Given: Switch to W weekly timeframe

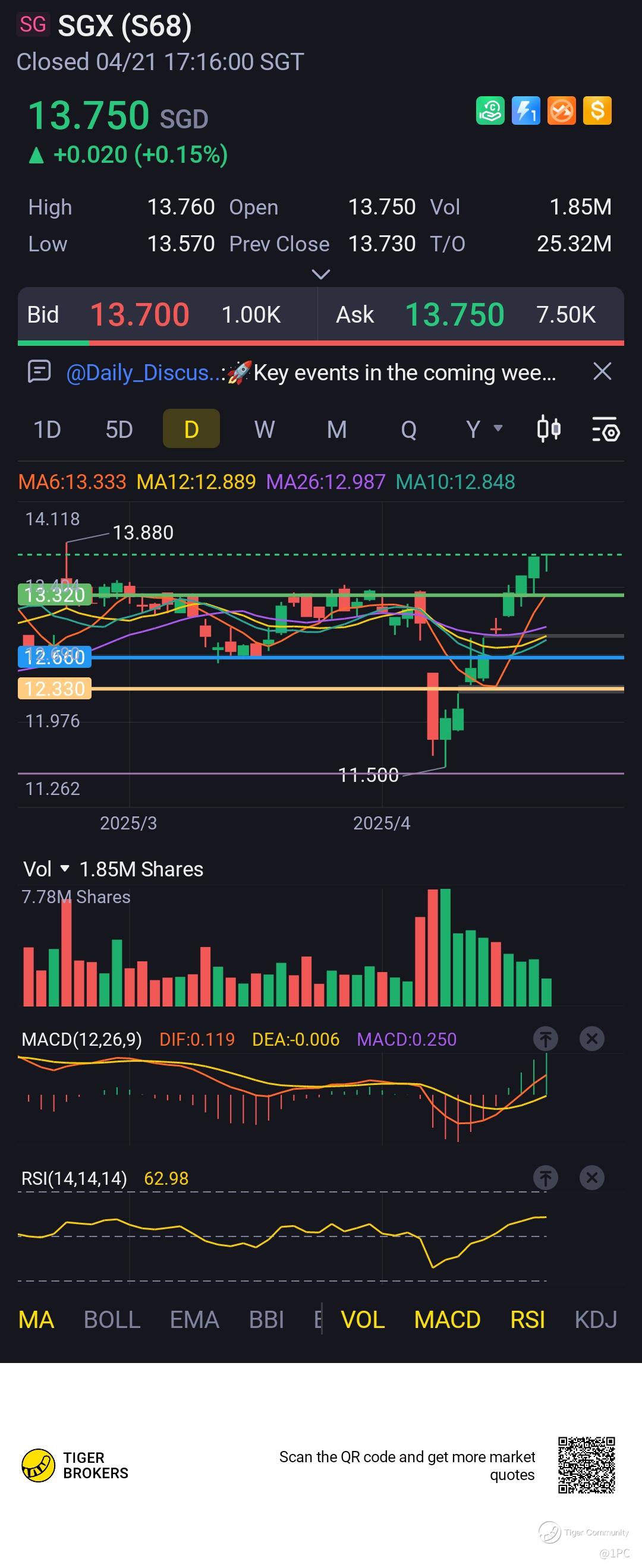Looking at the screenshot, I should point(265,429).
